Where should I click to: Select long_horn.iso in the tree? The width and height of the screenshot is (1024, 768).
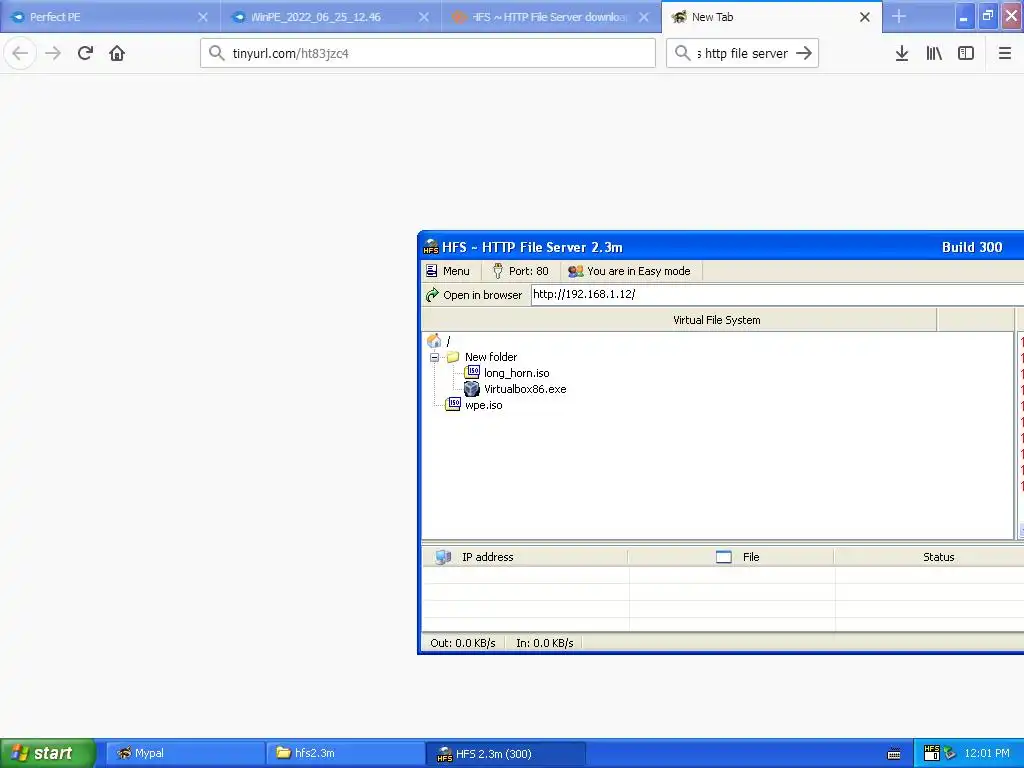(516, 374)
